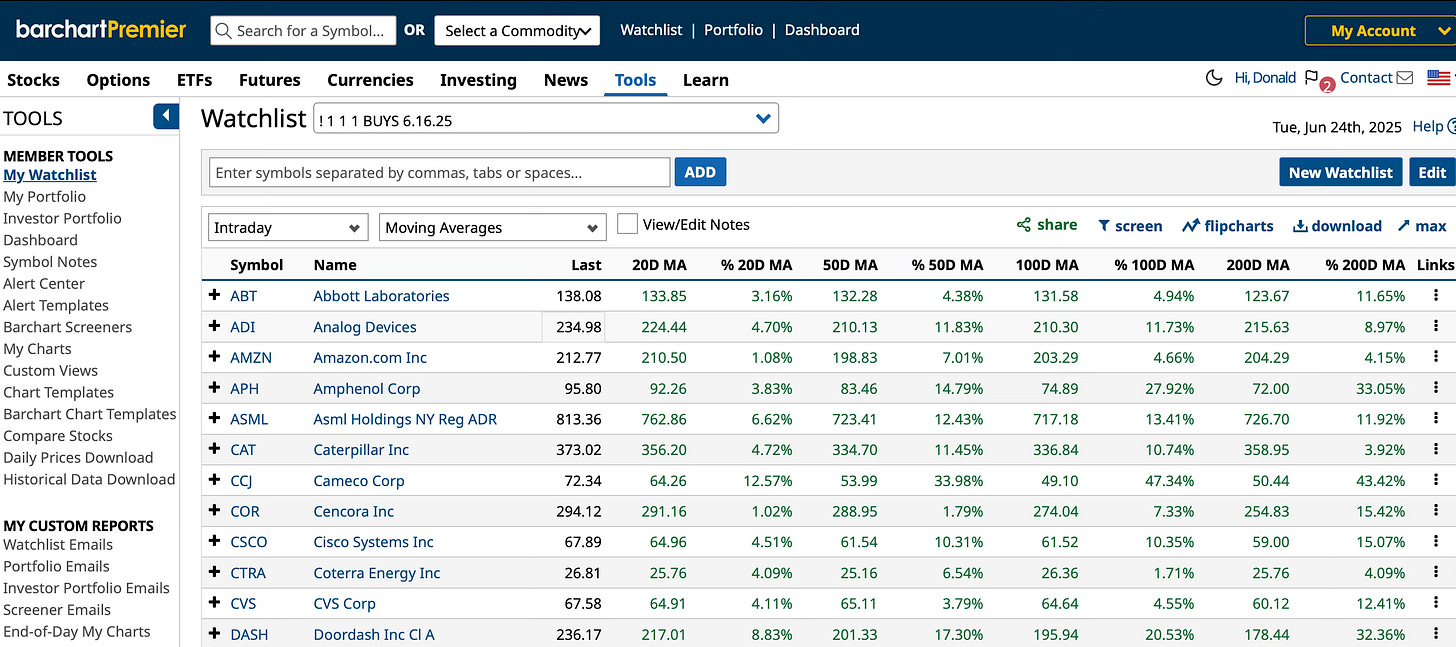
Task: Open flipcharts view
Action: click(1228, 226)
